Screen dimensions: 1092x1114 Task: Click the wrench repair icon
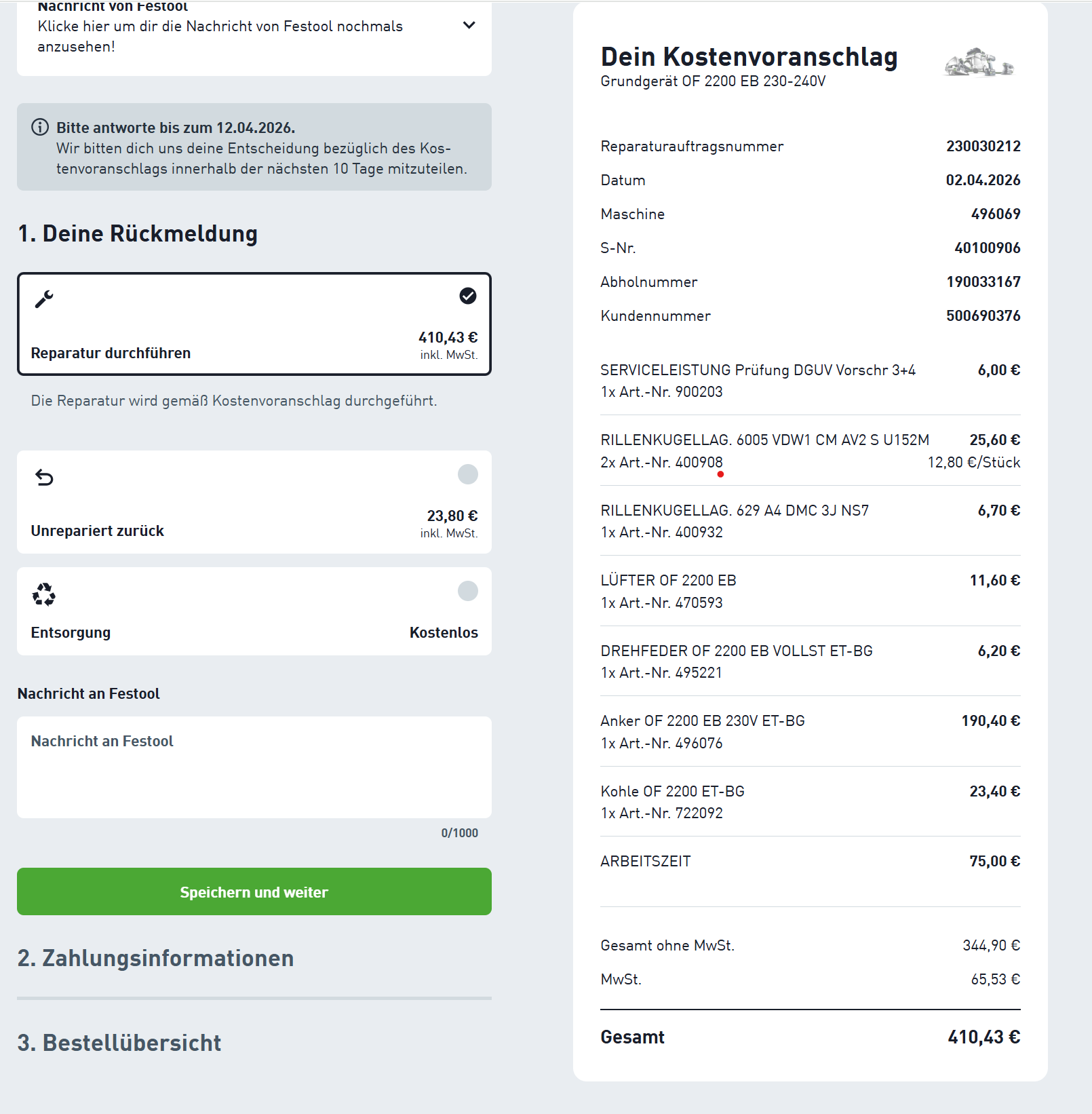pyautogui.click(x=44, y=299)
